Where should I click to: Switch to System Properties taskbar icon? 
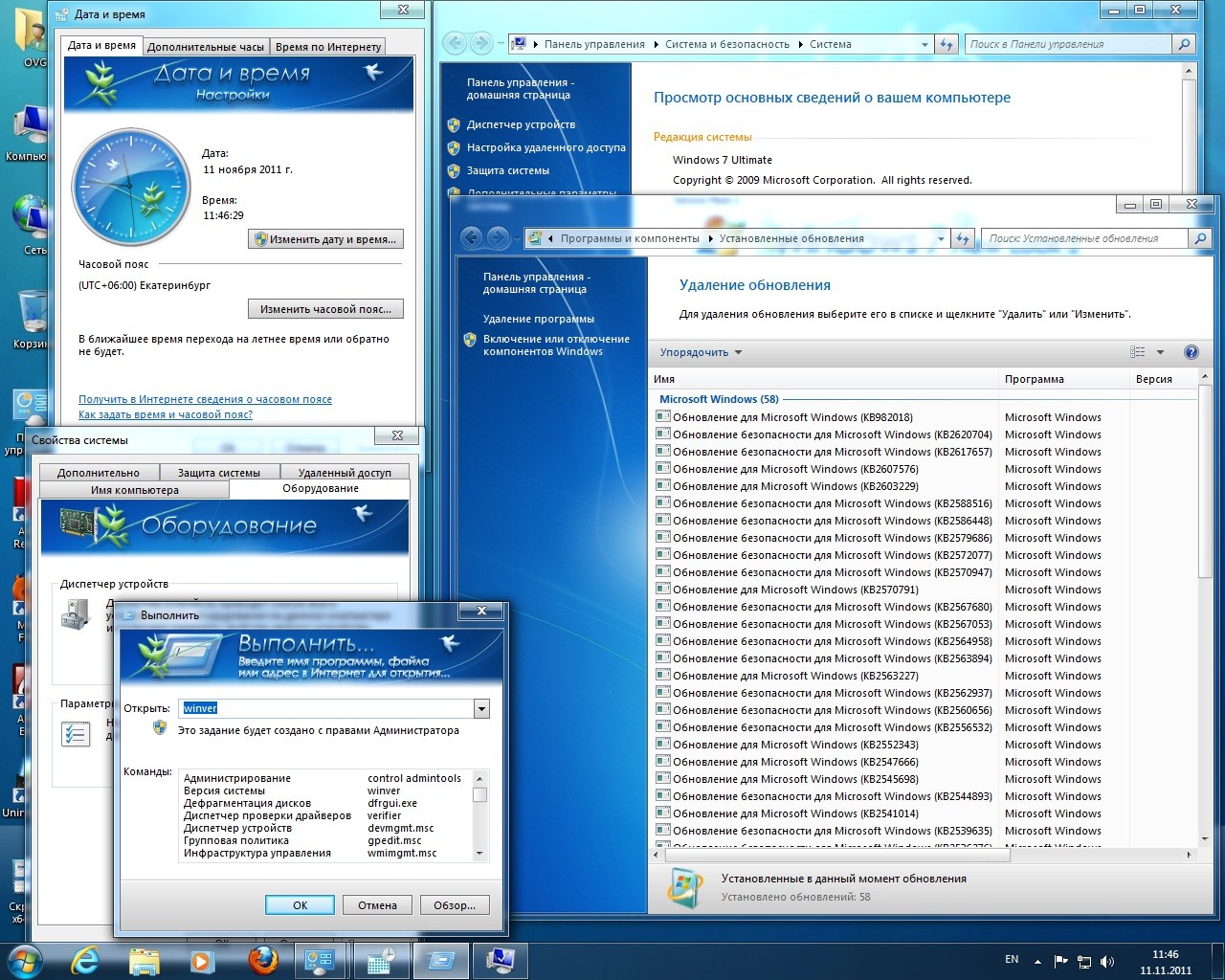point(501,960)
